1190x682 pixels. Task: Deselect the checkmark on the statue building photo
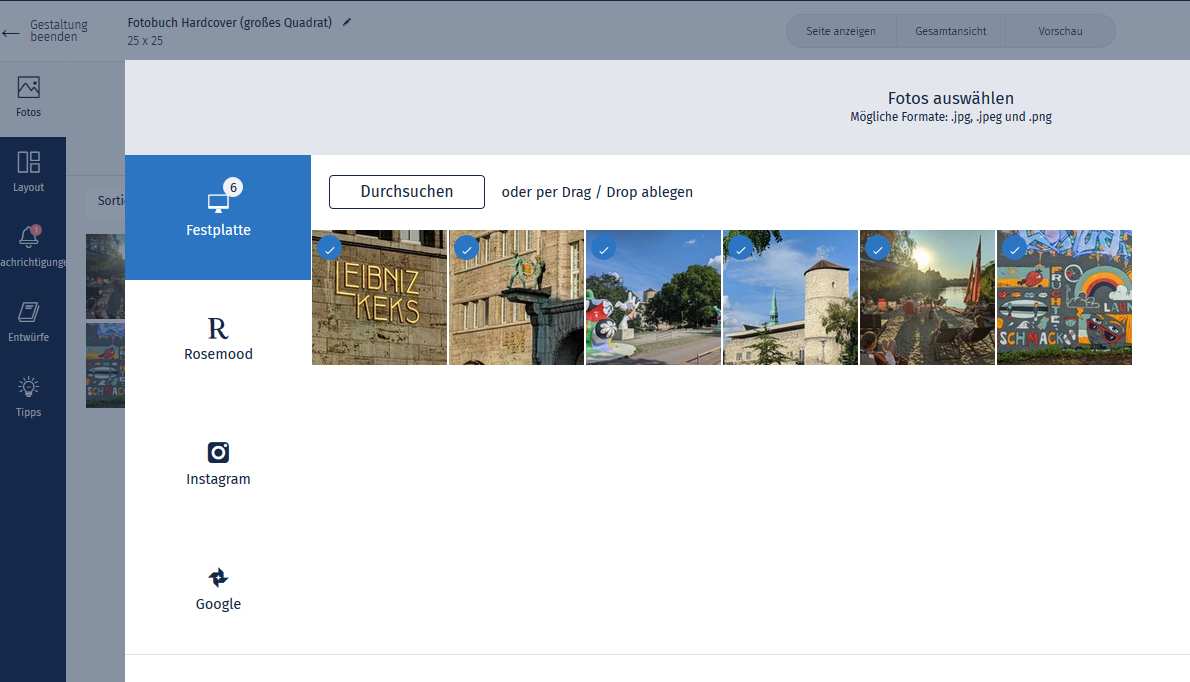click(466, 249)
